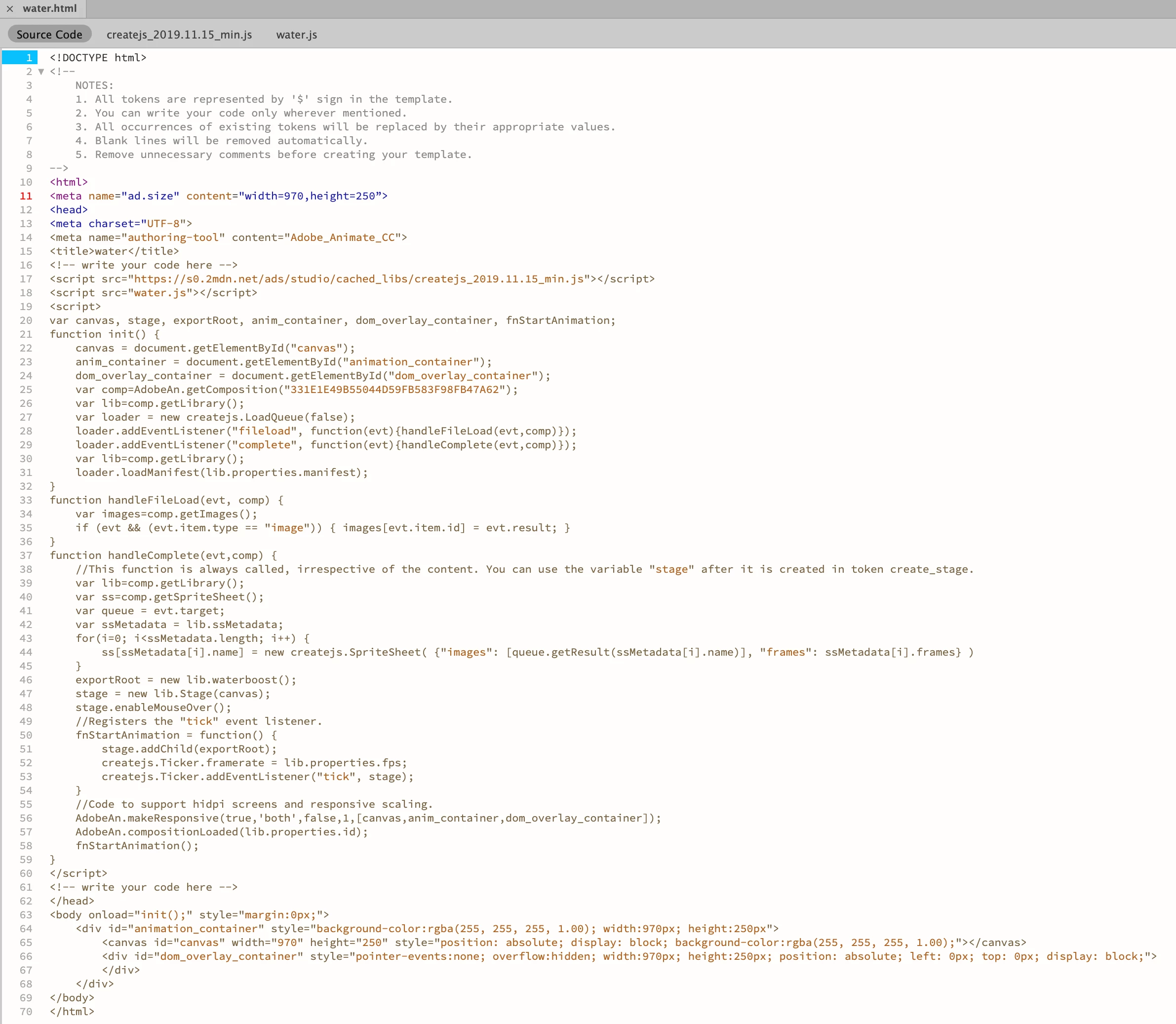Click the AdobeAn.makeResponsive code line
The height and width of the screenshot is (1024, 1176).
click(367, 818)
